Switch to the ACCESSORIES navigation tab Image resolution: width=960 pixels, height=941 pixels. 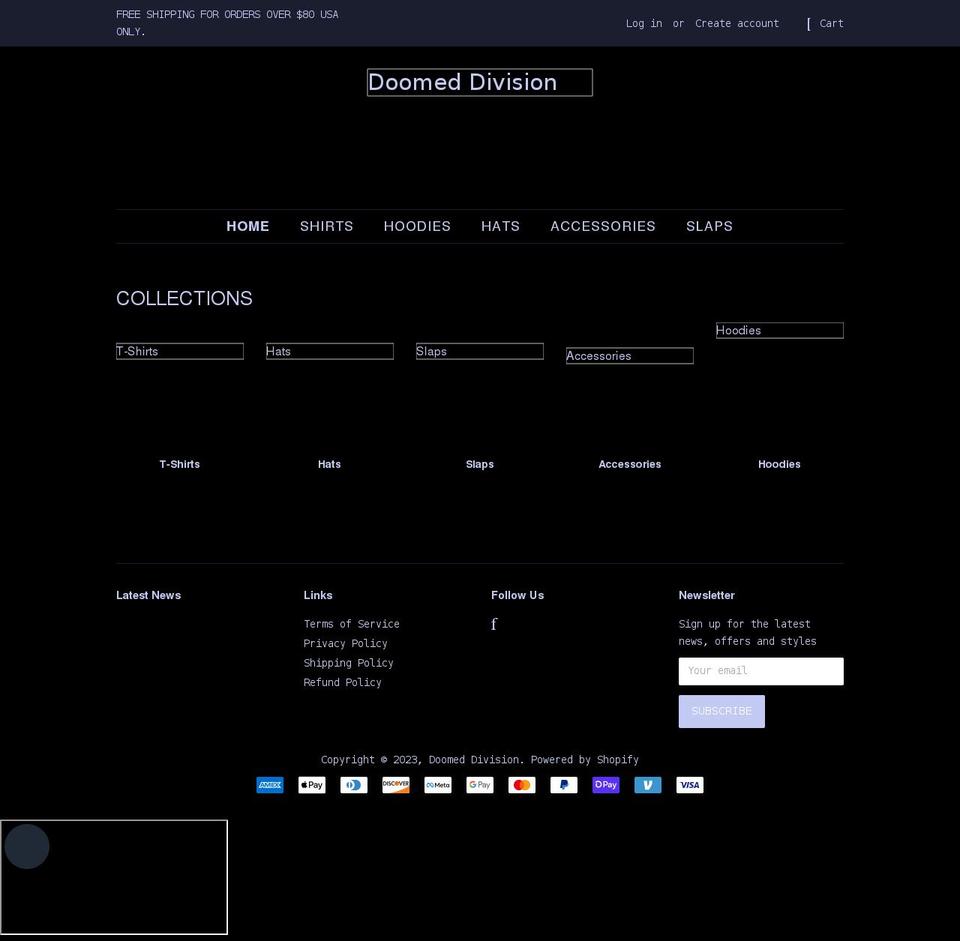click(x=603, y=226)
